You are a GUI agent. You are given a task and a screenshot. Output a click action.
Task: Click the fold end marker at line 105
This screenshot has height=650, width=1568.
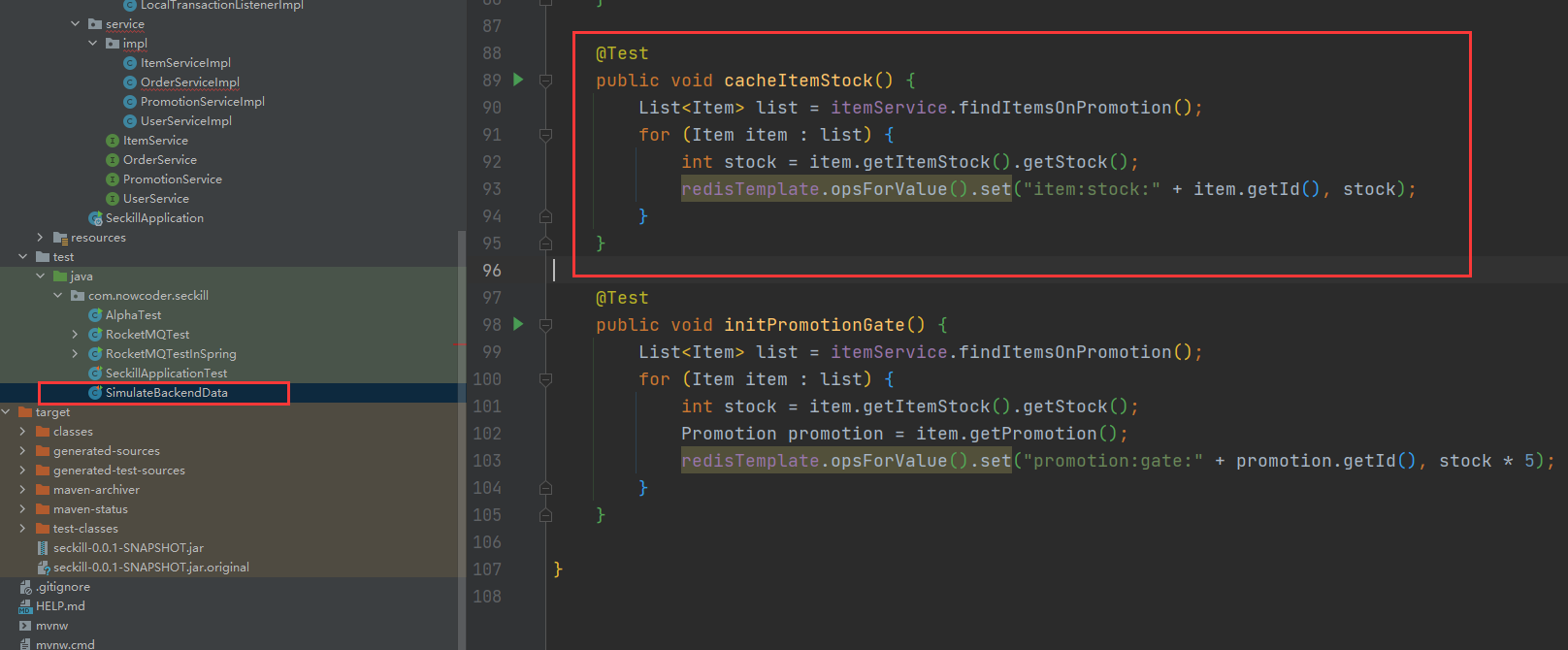(x=545, y=515)
